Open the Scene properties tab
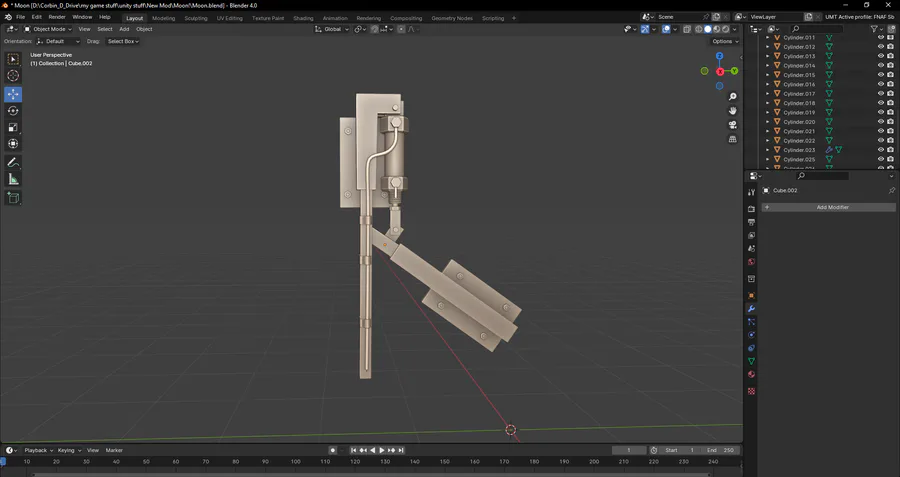 tap(751, 249)
